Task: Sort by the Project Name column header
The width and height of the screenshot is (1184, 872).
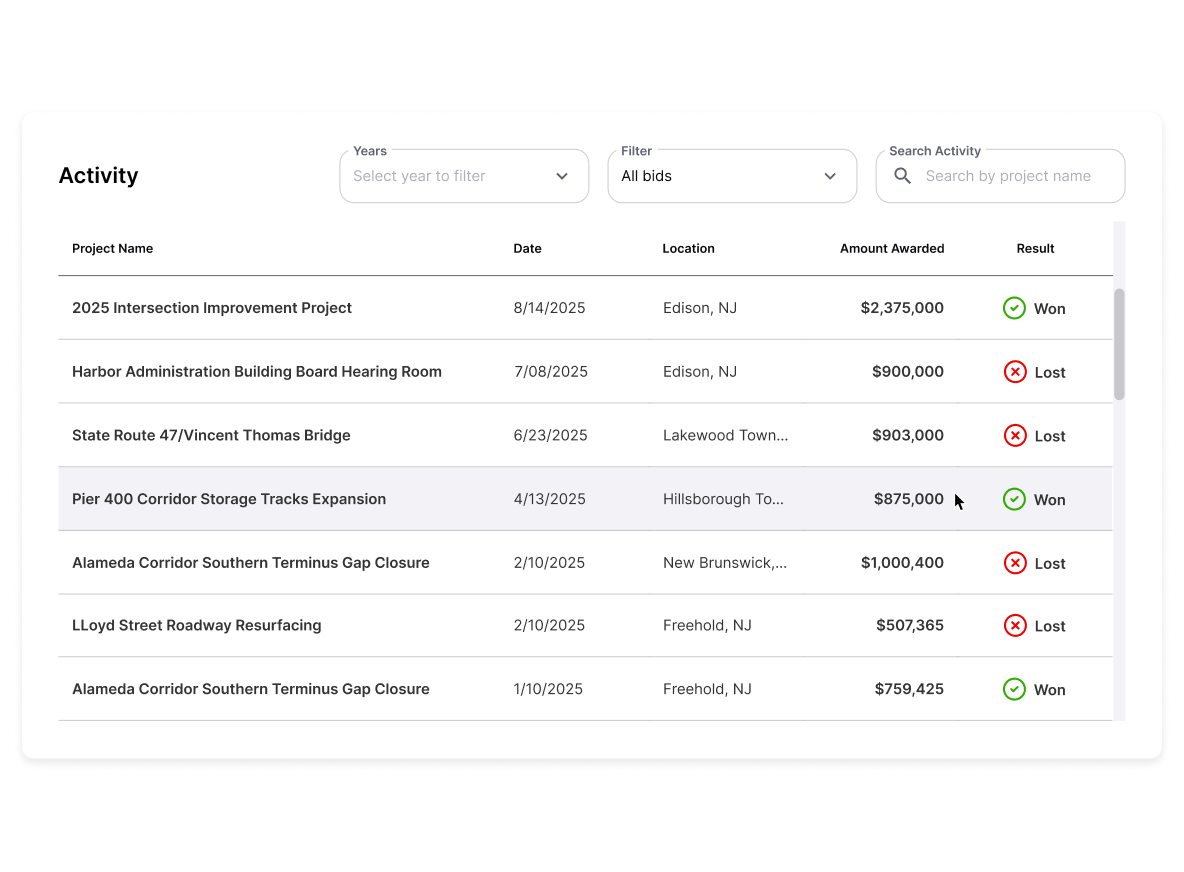Action: 112,248
